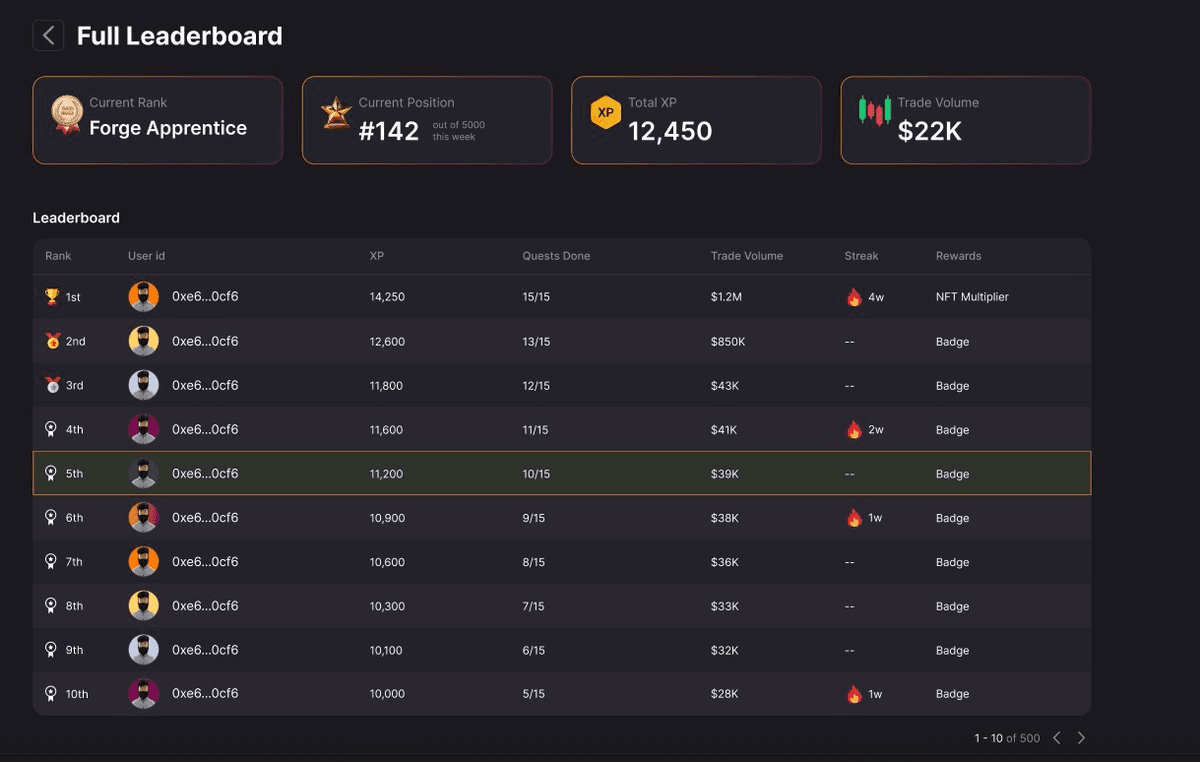
Task: Click the trophy icon for 1st rank
Action: (x=52, y=297)
